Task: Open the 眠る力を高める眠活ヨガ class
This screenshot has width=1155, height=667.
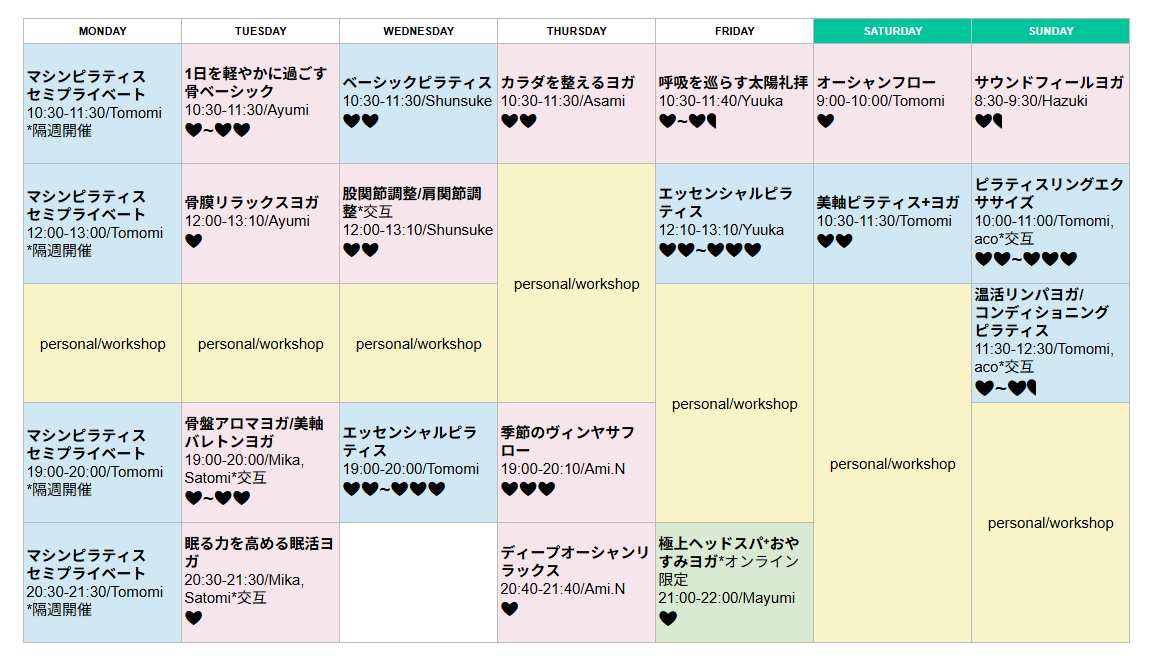Action: pyautogui.click(x=259, y=552)
